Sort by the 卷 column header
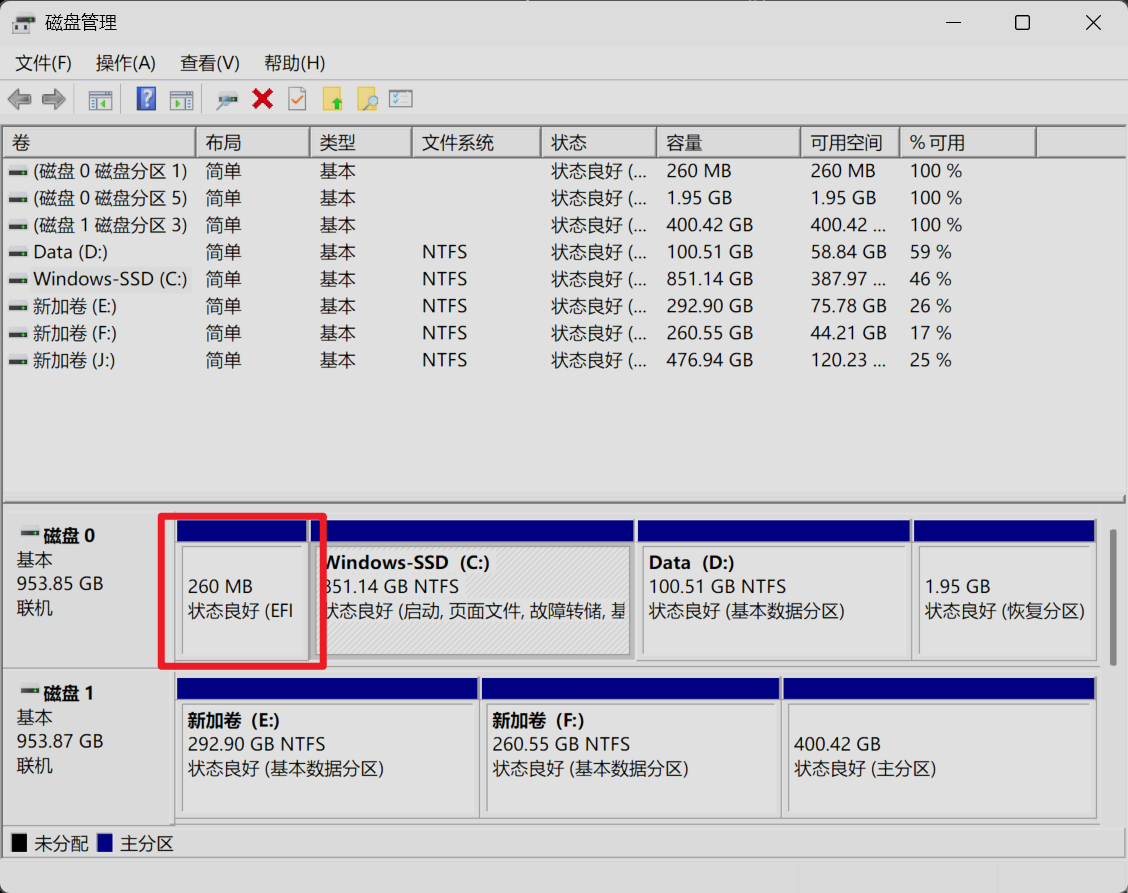Viewport: 1128px width, 893px height. (99, 142)
